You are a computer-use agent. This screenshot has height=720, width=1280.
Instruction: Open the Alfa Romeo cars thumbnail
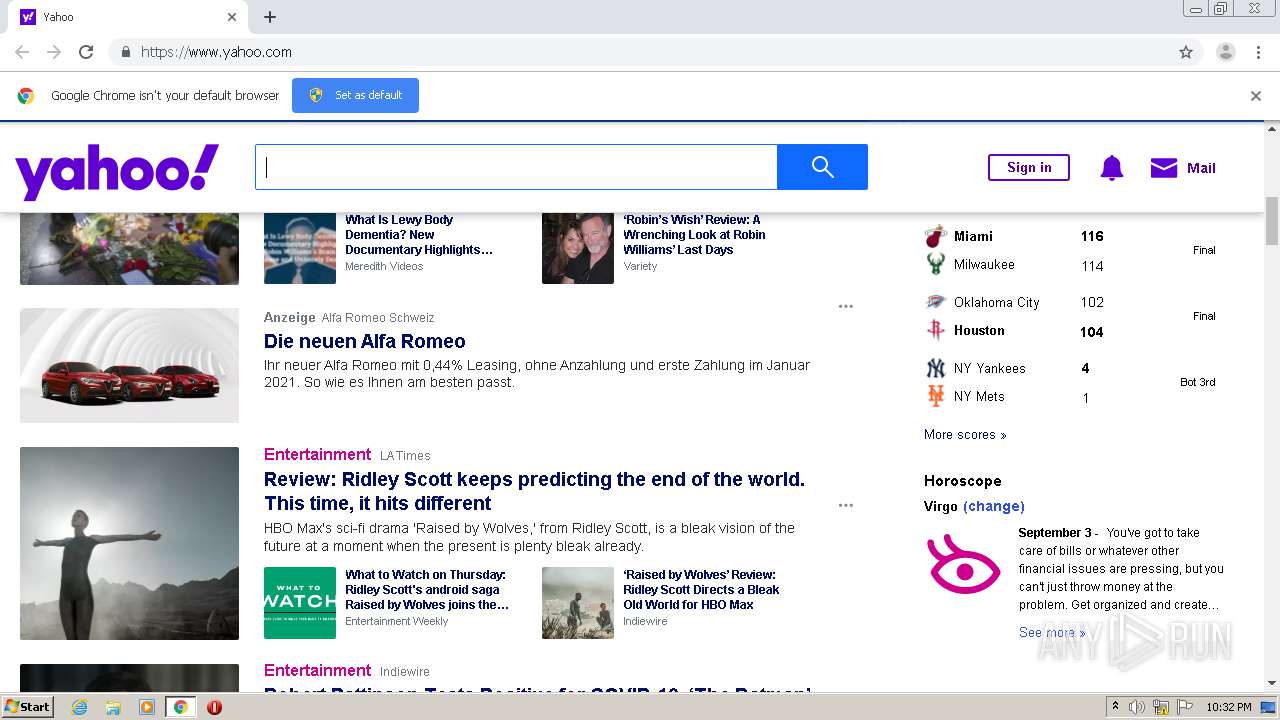[130, 365]
